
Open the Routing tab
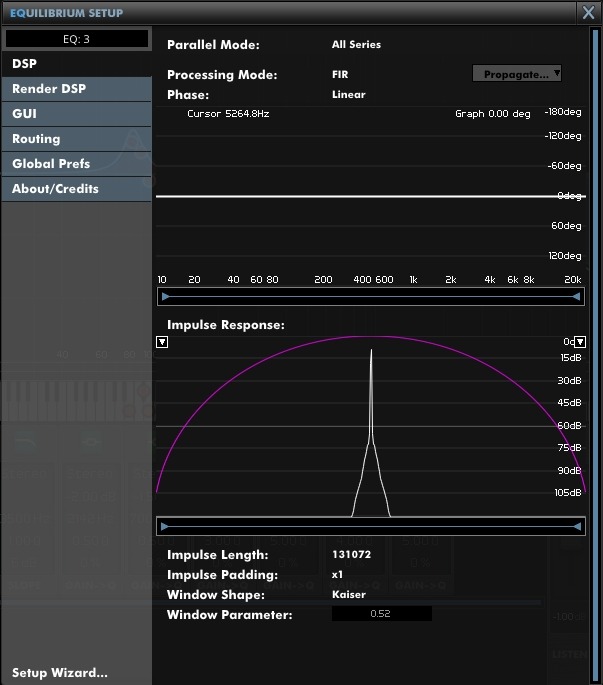click(76, 139)
